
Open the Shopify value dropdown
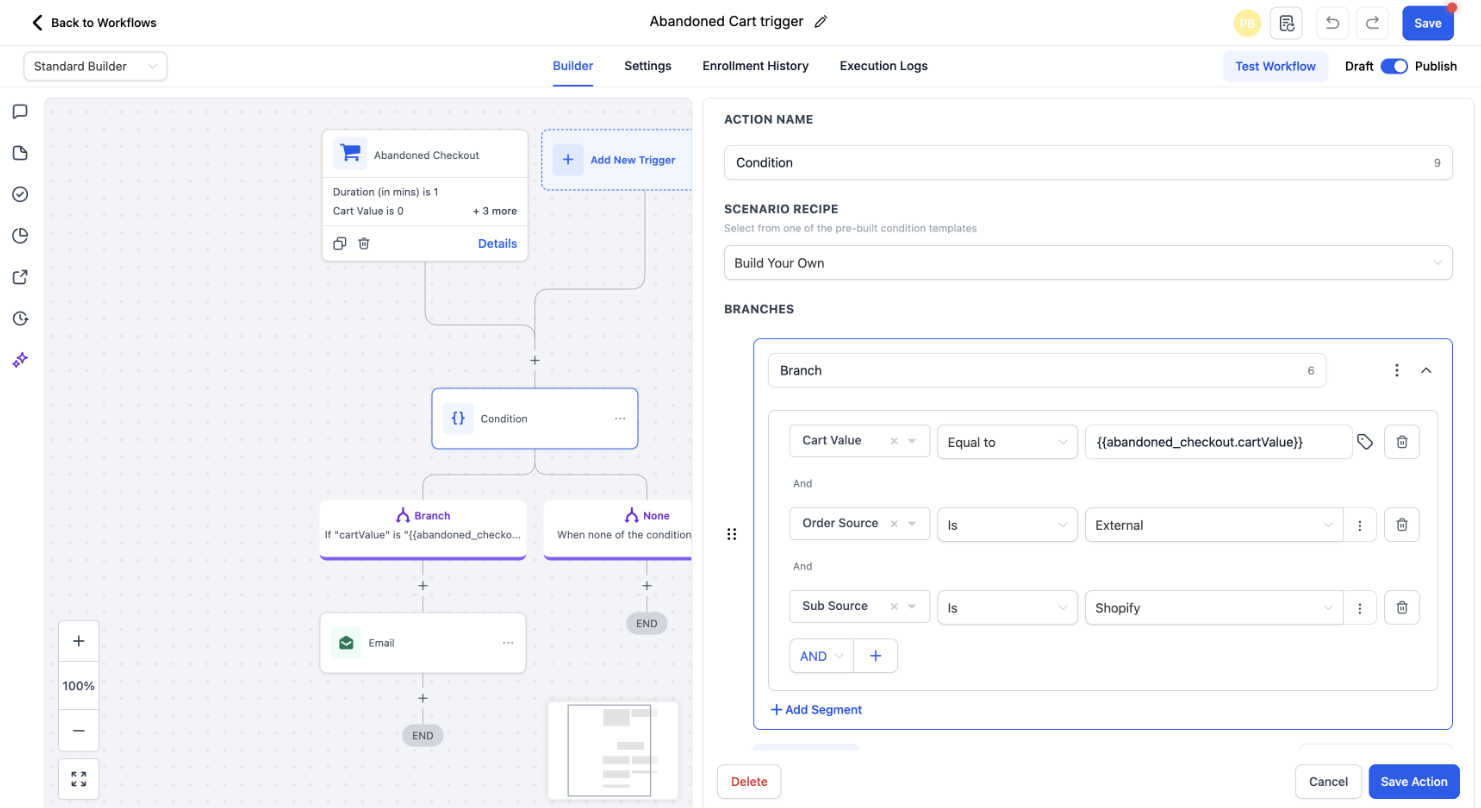click(x=1214, y=608)
